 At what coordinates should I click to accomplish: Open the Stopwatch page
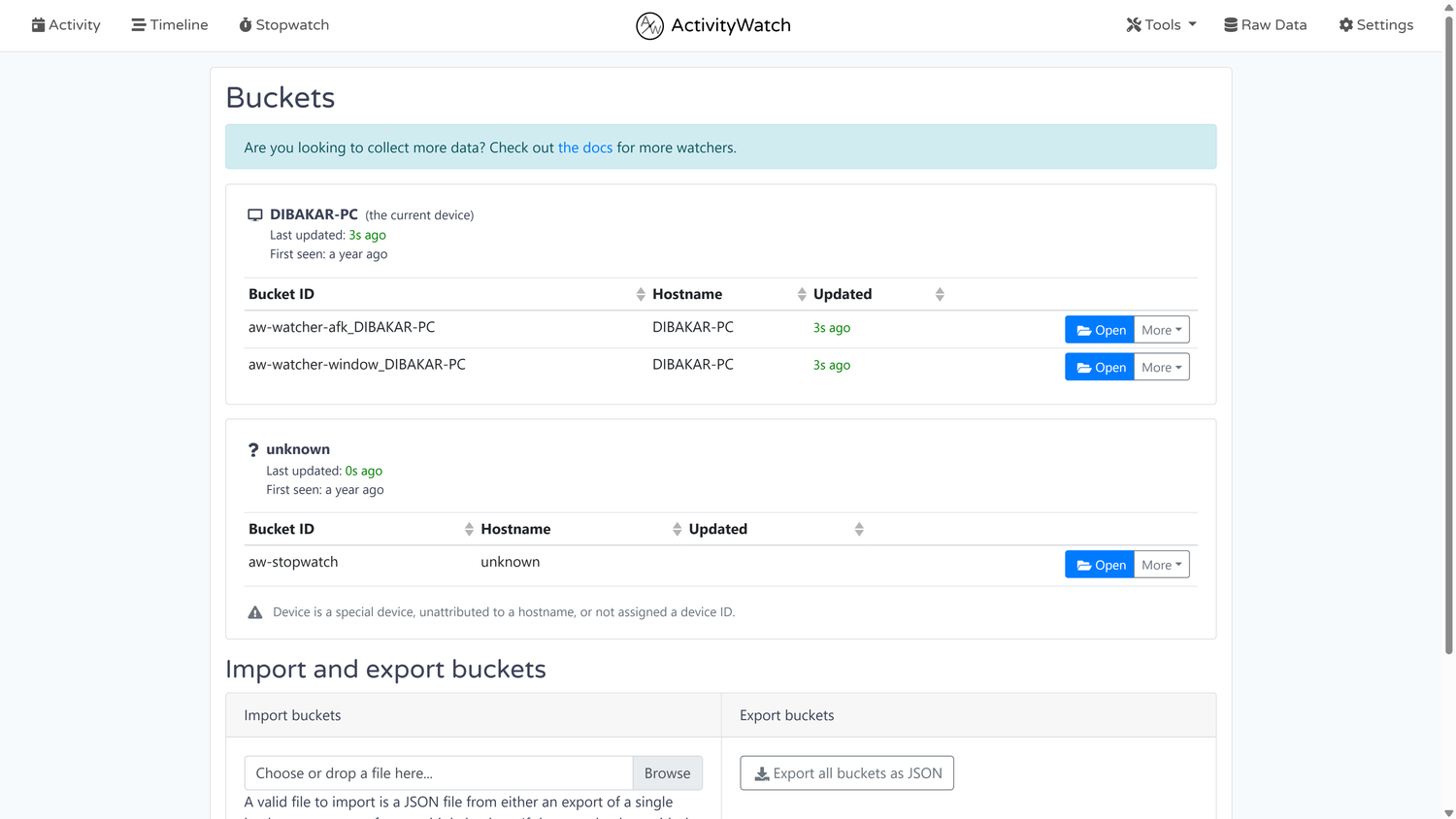click(284, 25)
